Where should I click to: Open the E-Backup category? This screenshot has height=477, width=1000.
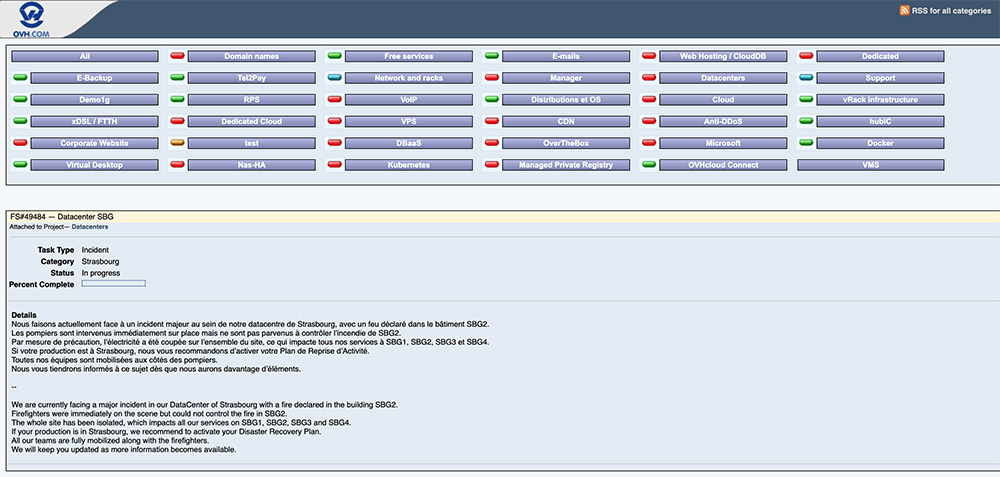pos(94,78)
